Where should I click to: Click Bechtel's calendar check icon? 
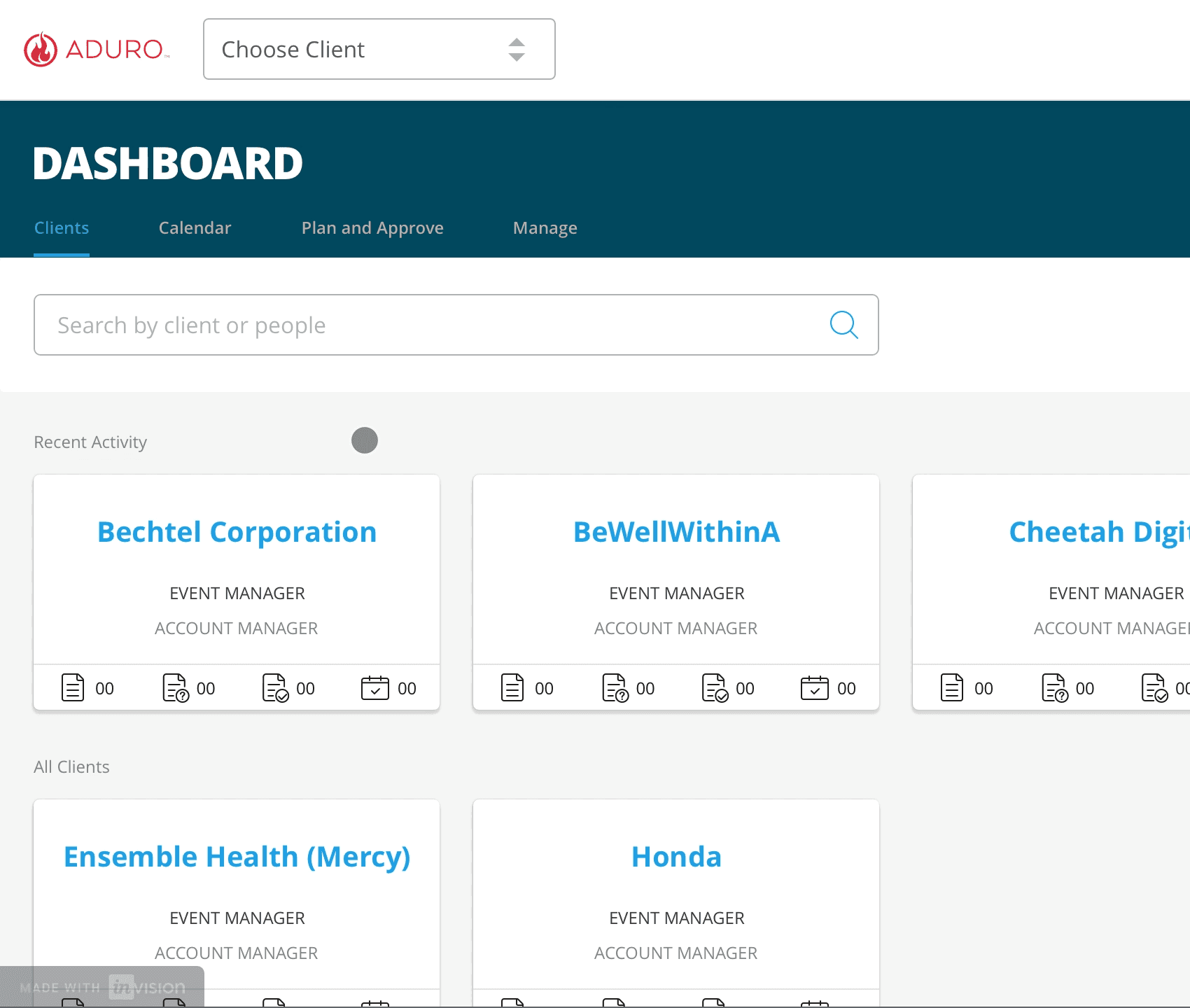(x=375, y=687)
